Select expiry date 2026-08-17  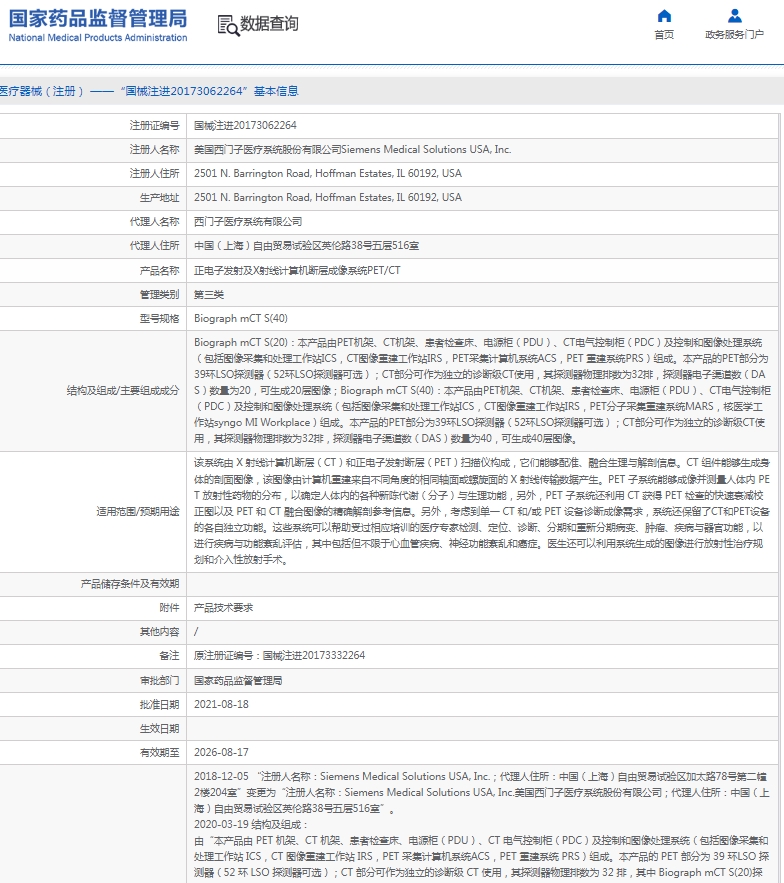pos(221,753)
